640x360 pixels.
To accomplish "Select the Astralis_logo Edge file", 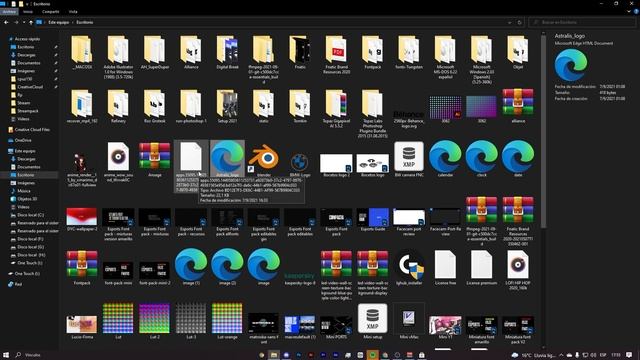I will point(227,157).
